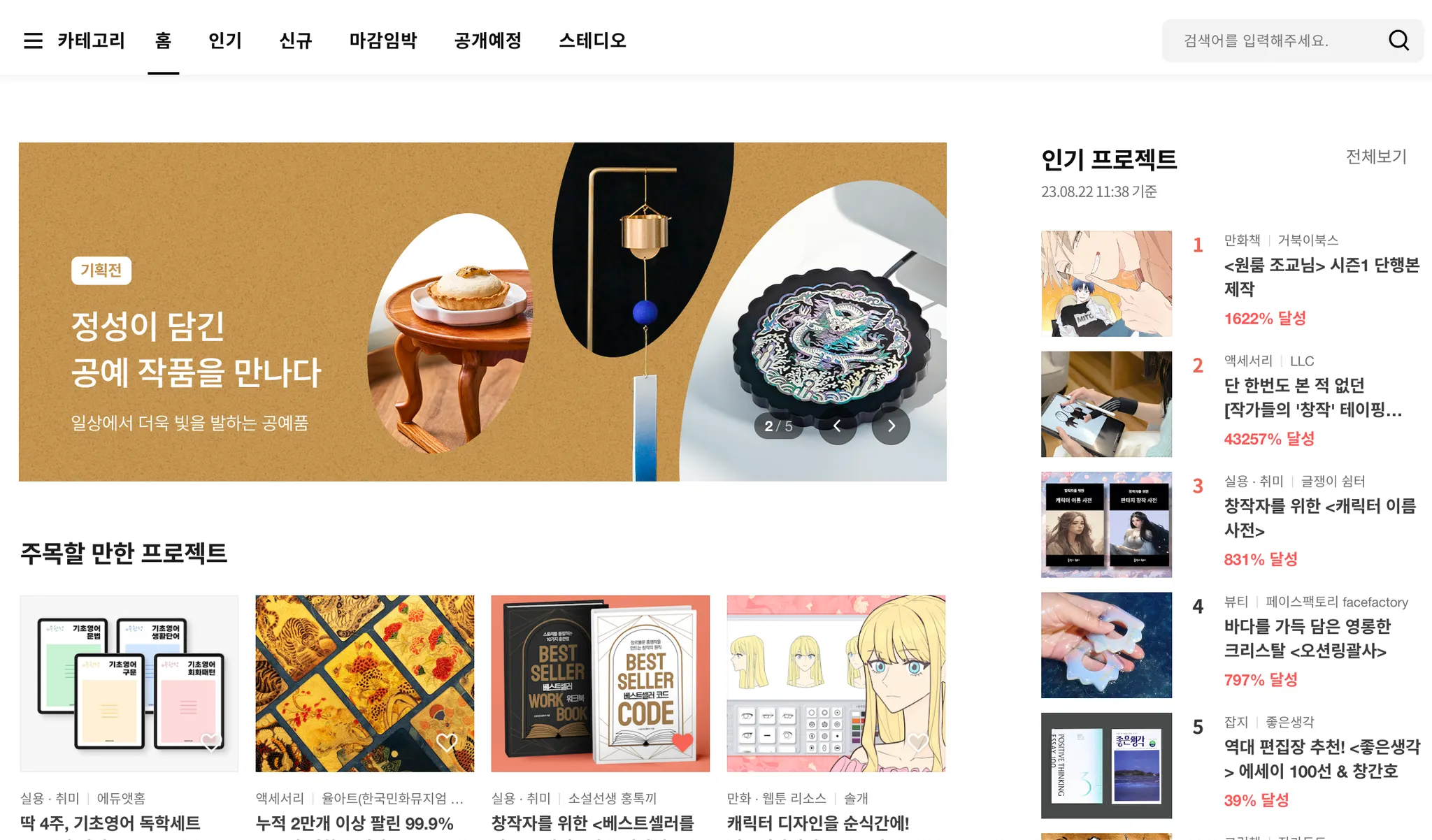Toggle heart on 캐릭터 디자인 project
The width and height of the screenshot is (1432, 840).
coord(918,742)
